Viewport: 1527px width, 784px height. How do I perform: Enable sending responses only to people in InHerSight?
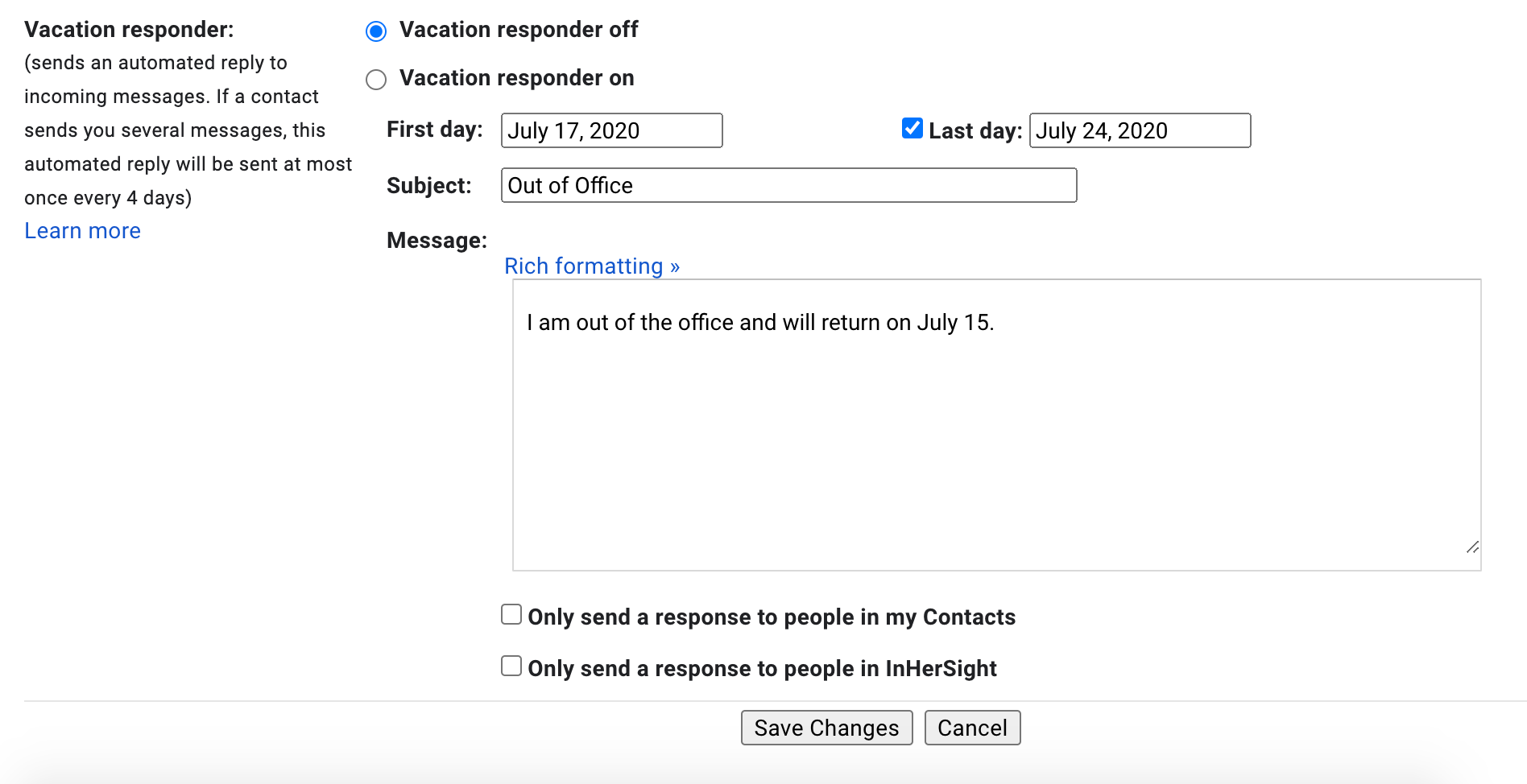point(511,666)
